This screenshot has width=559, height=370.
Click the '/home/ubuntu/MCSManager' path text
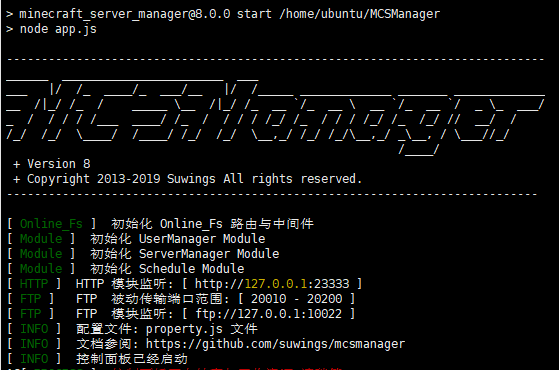[360, 14]
